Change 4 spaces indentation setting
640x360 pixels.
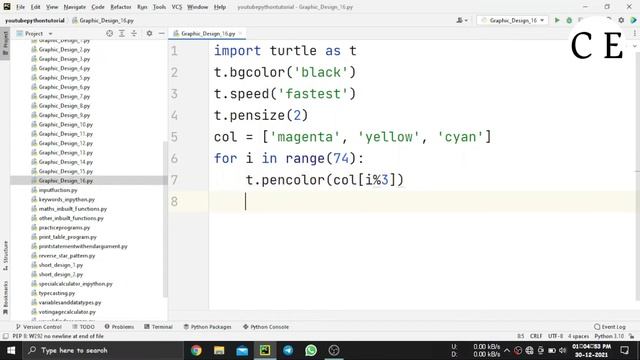pos(578,336)
